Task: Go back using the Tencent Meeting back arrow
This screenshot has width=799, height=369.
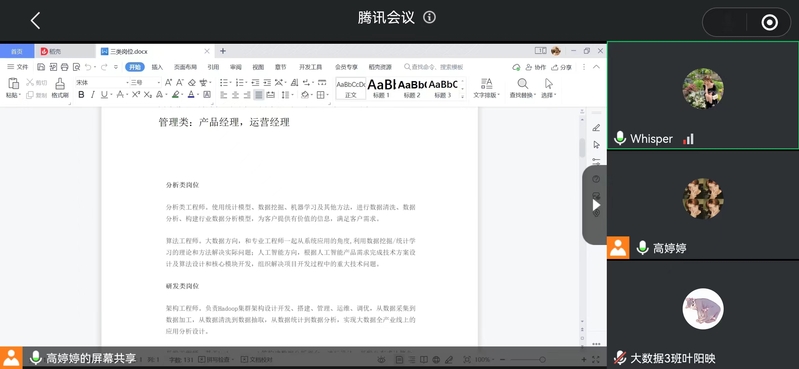Action: click(35, 20)
